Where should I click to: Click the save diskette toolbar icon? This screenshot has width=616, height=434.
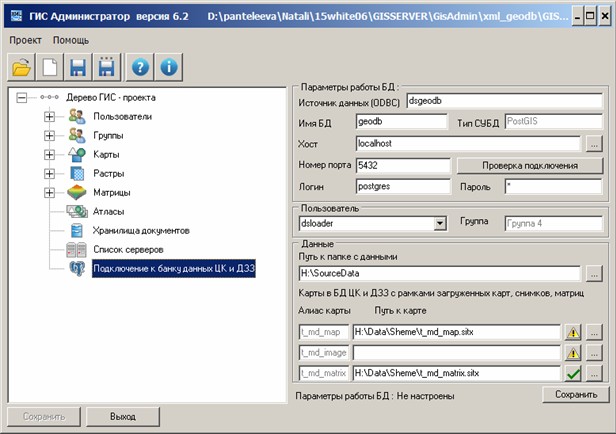79,68
